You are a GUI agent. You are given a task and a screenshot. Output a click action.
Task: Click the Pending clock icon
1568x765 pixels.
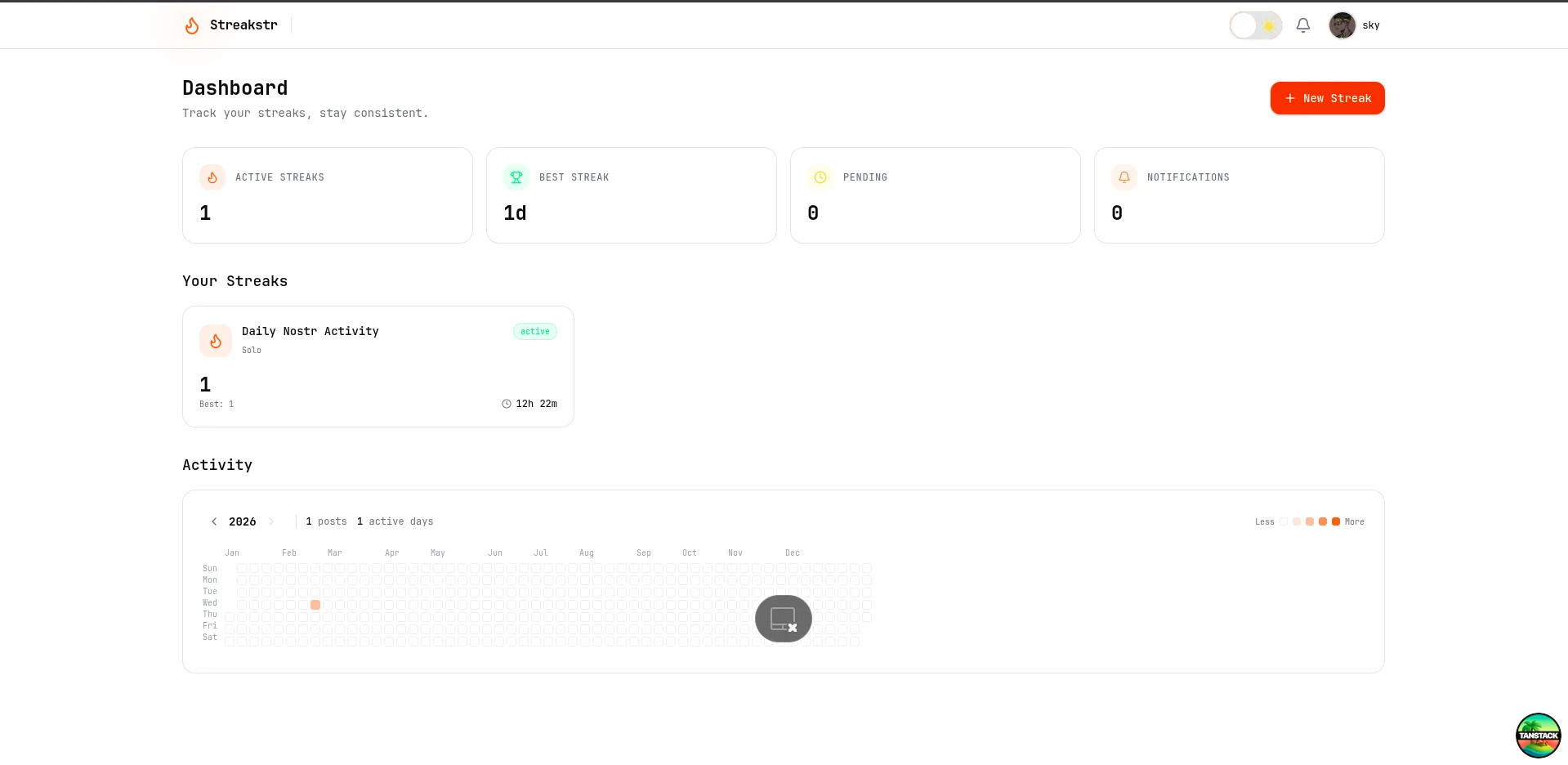pyautogui.click(x=820, y=177)
